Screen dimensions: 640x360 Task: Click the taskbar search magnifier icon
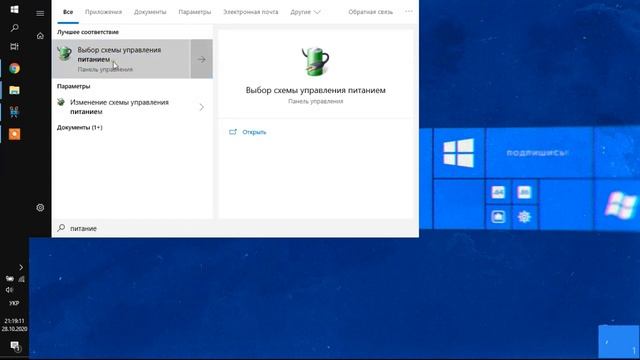point(14,28)
